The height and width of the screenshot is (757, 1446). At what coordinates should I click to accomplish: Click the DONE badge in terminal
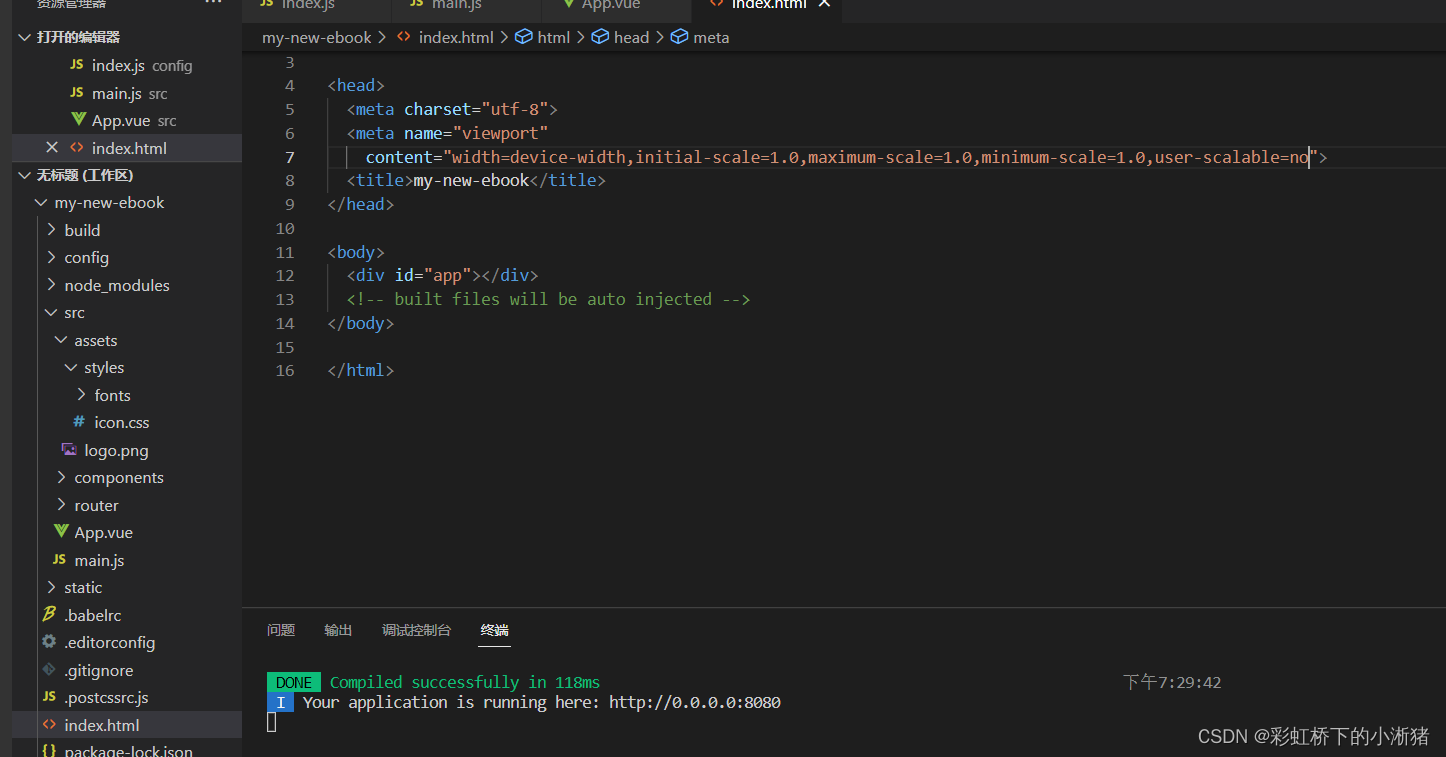click(294, 682)
